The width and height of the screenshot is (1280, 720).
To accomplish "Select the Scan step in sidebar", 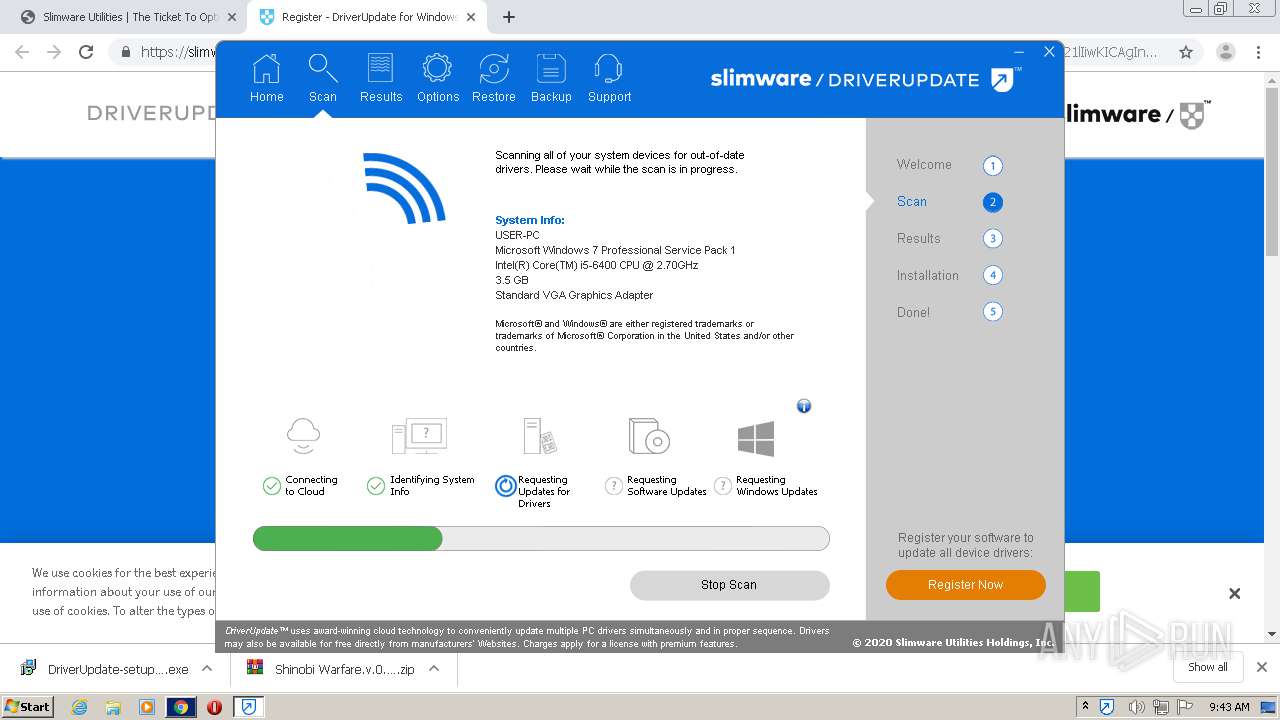I will point(911,202).
